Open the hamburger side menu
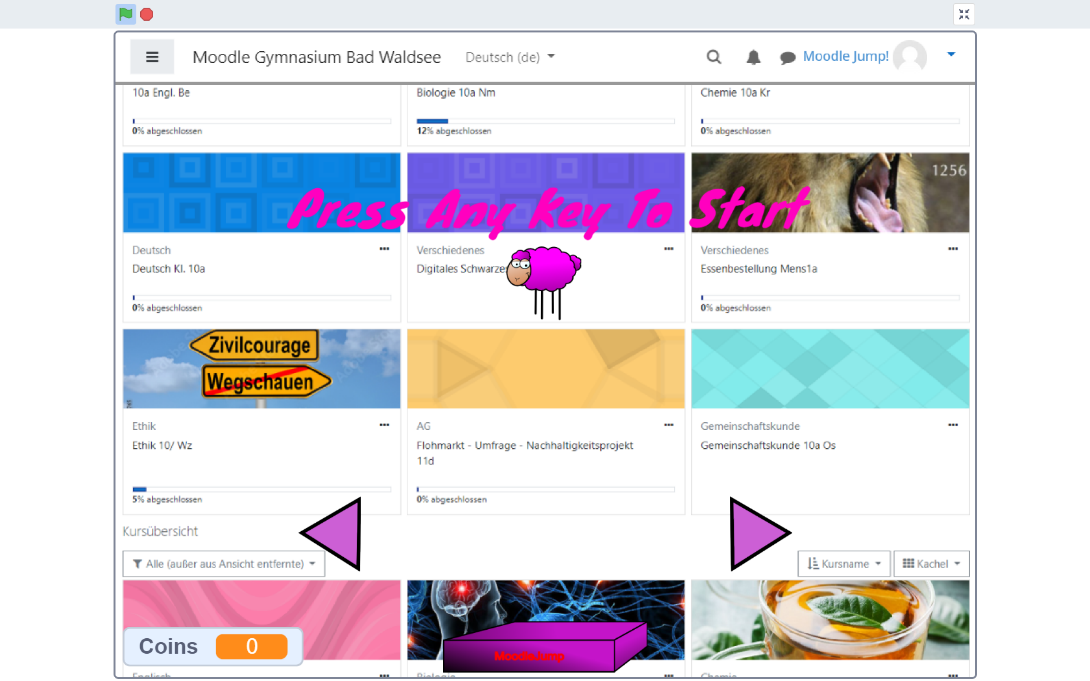 point(152,57)
